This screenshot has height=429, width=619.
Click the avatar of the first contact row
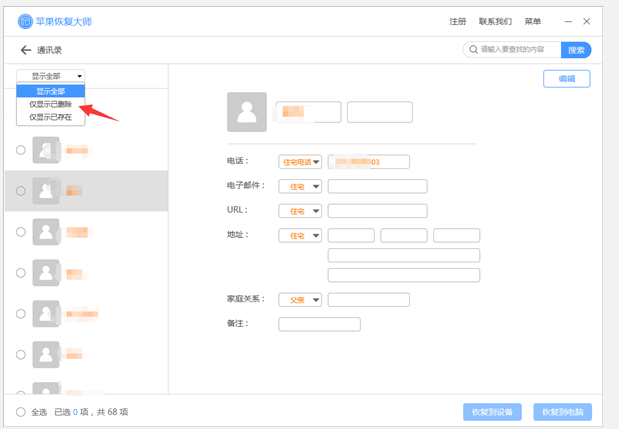46,150
